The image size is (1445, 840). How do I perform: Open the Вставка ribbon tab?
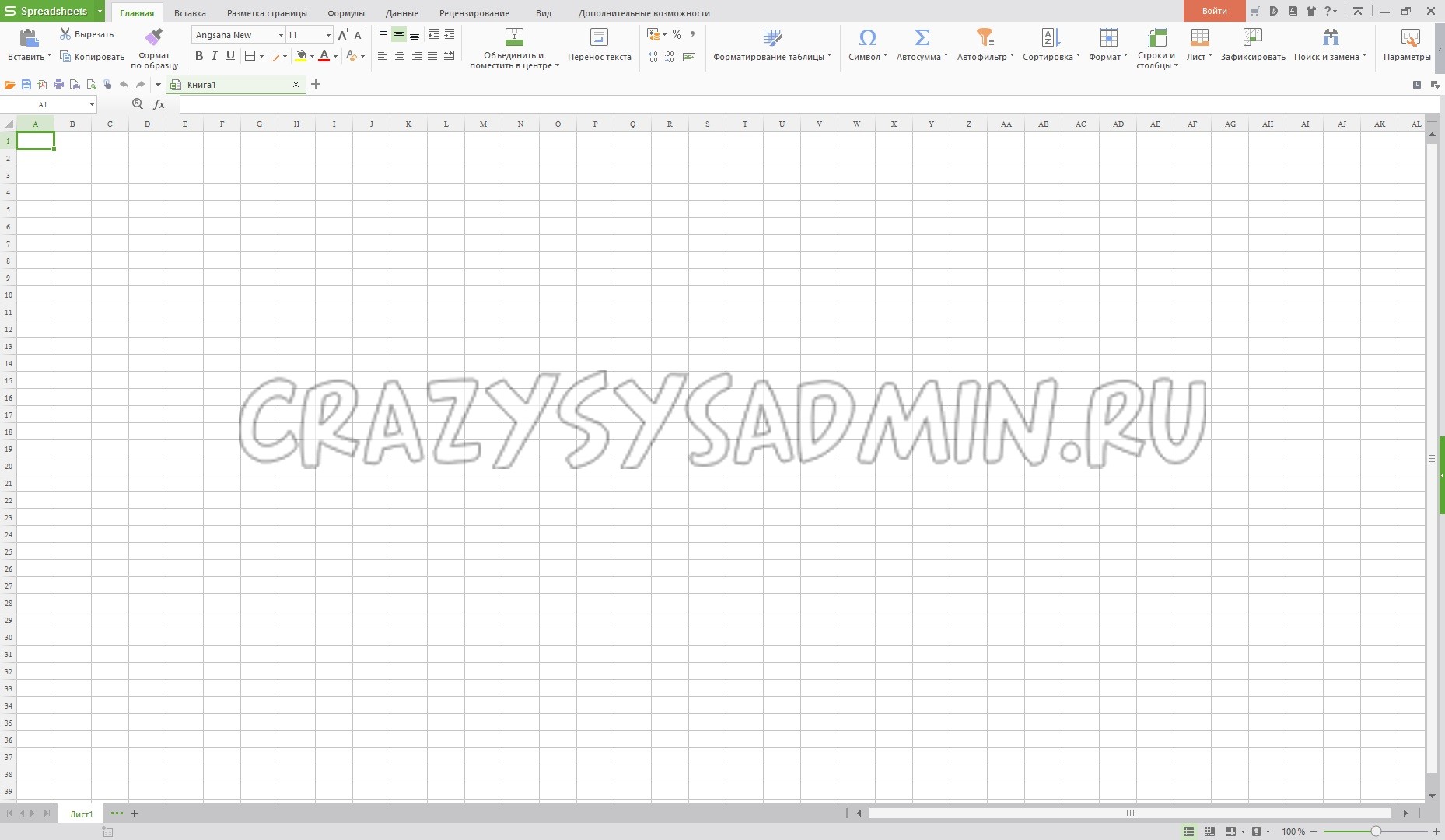point(190,13)
